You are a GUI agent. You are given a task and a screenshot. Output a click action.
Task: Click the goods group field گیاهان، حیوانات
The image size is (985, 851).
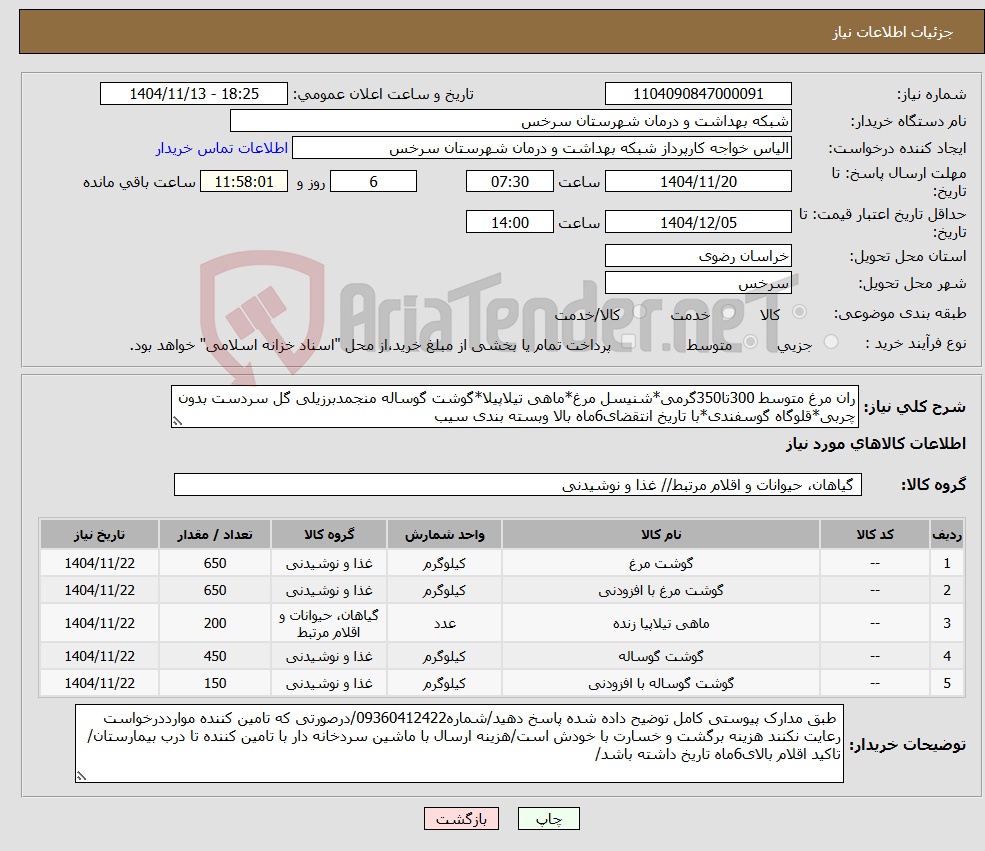coord(518,484)
